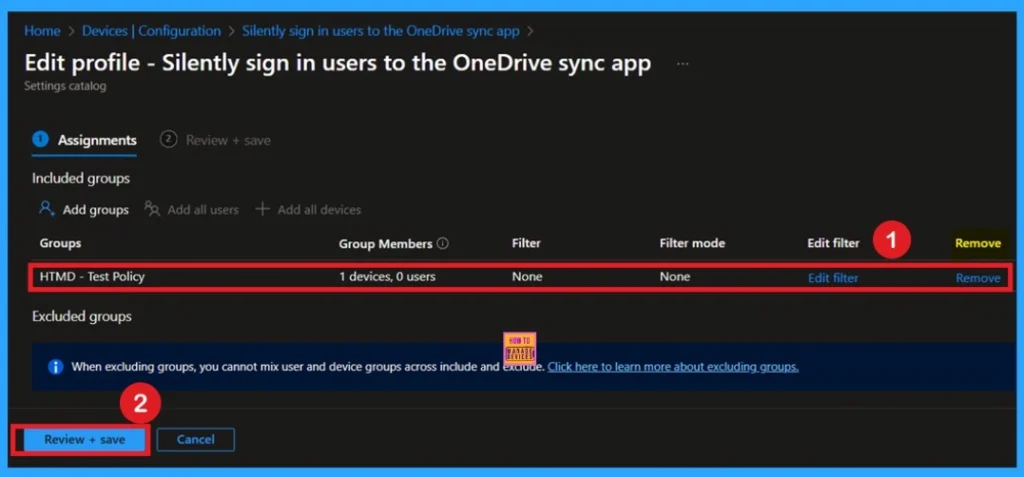
Task: Click the Edit filter column header
Action: [x=833, y=243]
